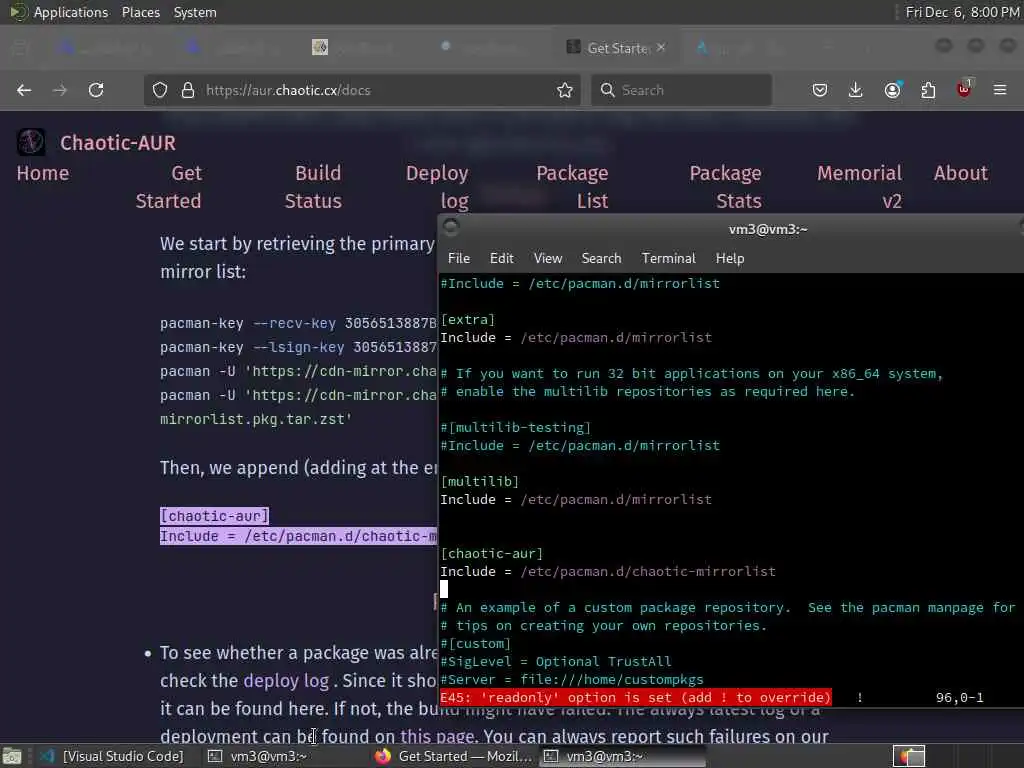Image resolution: width=1024 pixels, height=768 pixels.
Task: Open the Firefox account icon
Action: (893, 90)
